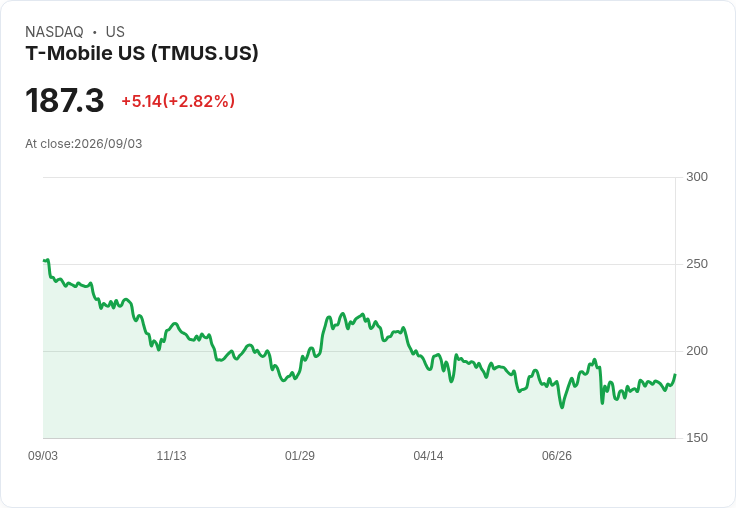The height and width of the screenshot is (508, 736).
Task: Click the NASDAQ exchange label
Action: tap(54, 32)
